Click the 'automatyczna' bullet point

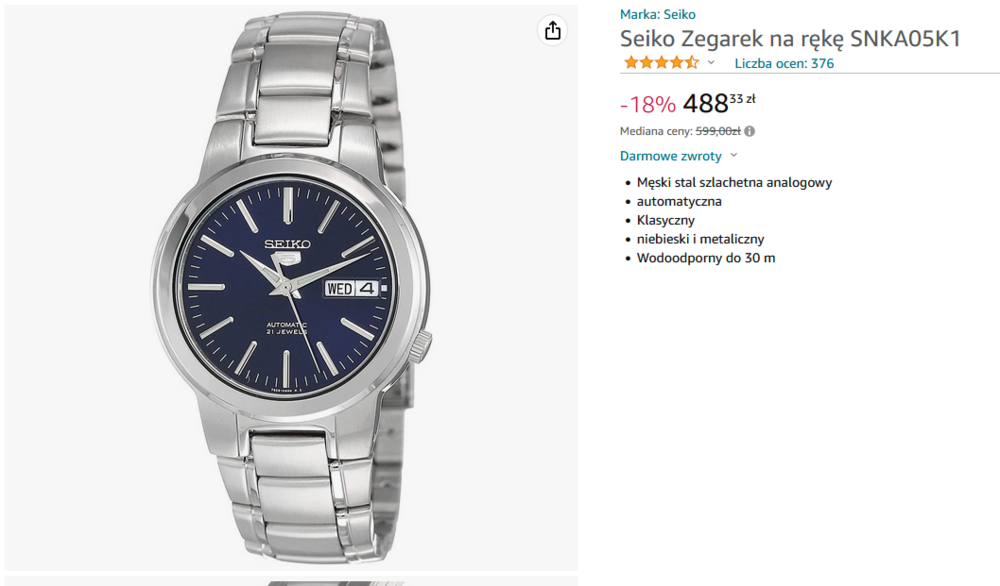pyautogui.click(x=679, y=201)
